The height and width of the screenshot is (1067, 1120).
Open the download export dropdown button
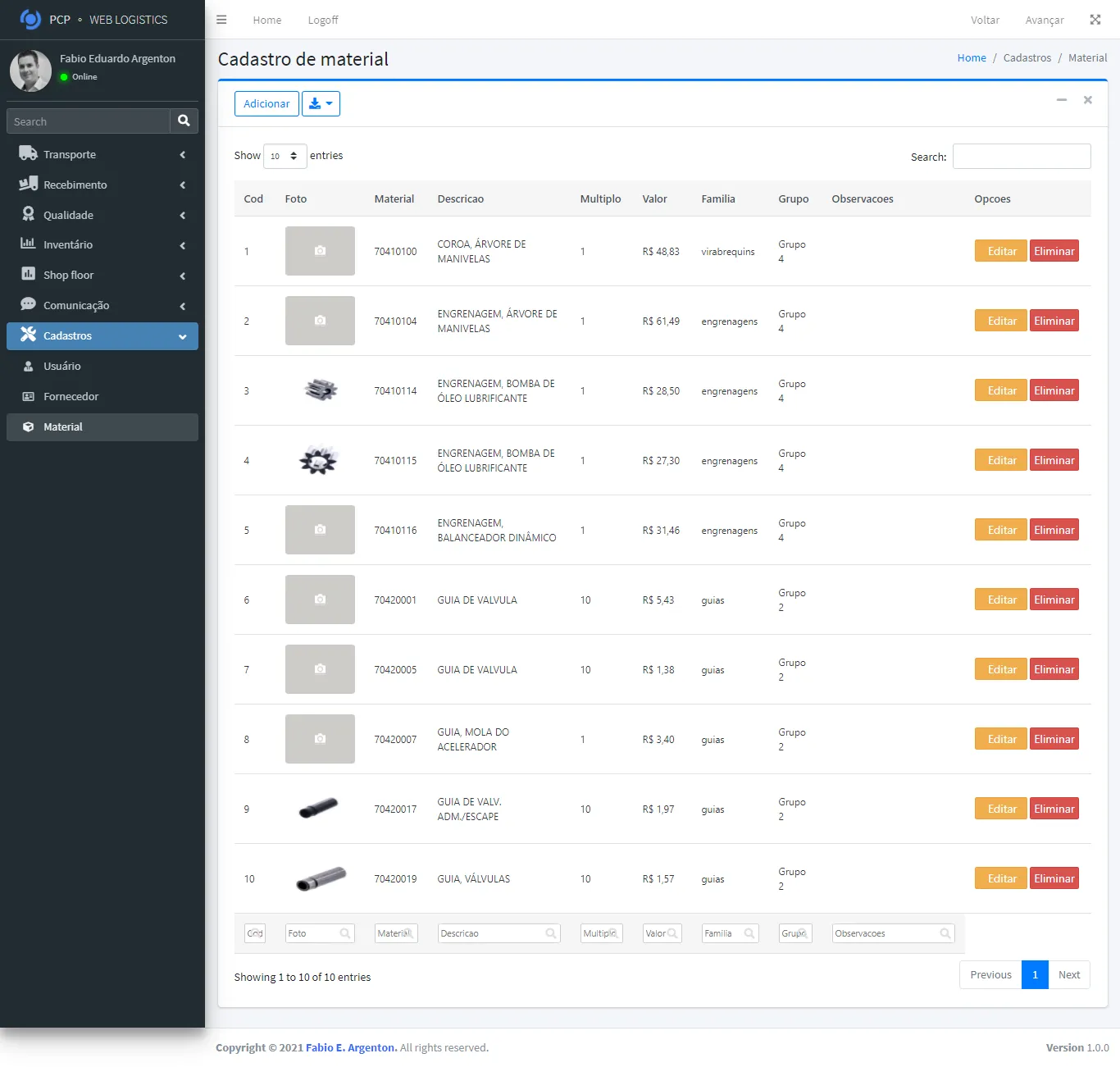(x=321, y=104)
